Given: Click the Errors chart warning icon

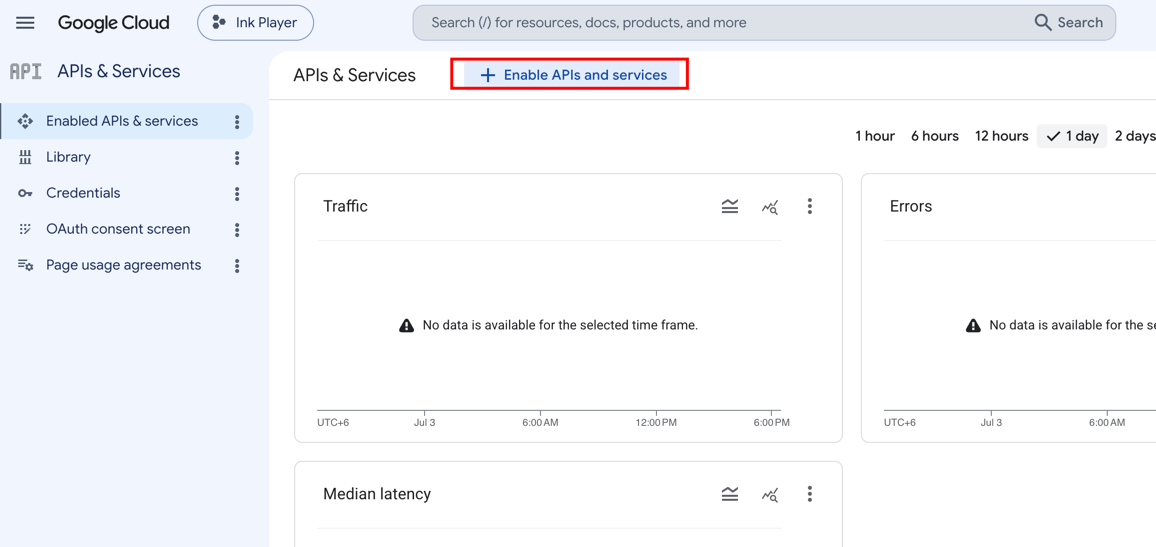Looking at the screenshot, I should [973, 325].
